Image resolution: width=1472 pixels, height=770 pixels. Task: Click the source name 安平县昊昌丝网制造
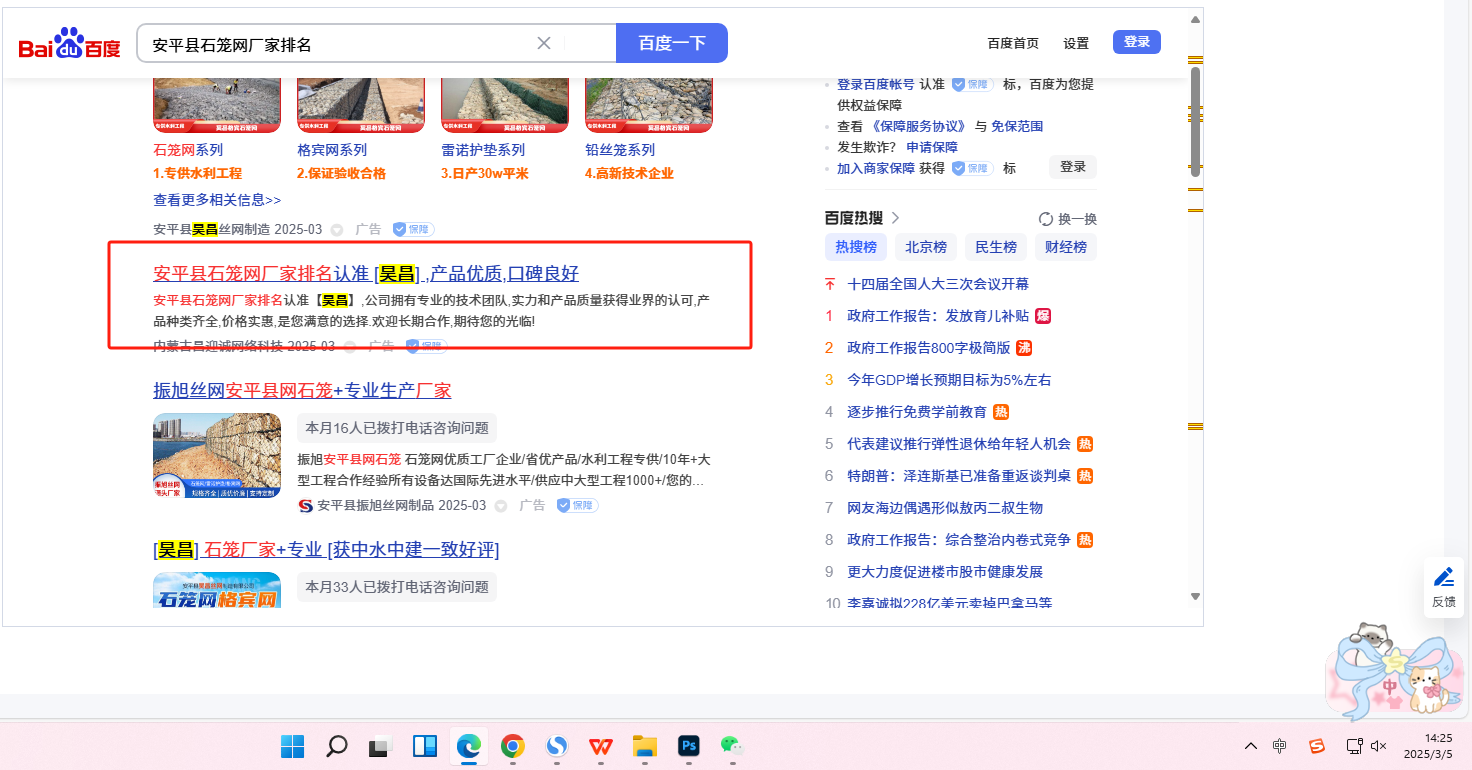(212, 229)
